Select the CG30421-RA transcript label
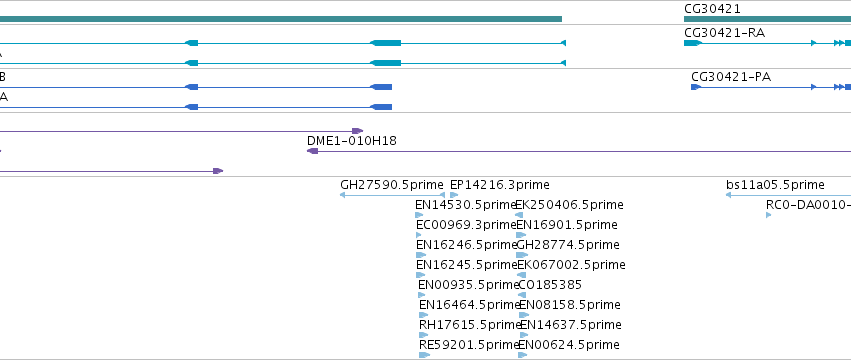The height and width of the screenshot is (360, 851). click(725, 33)
